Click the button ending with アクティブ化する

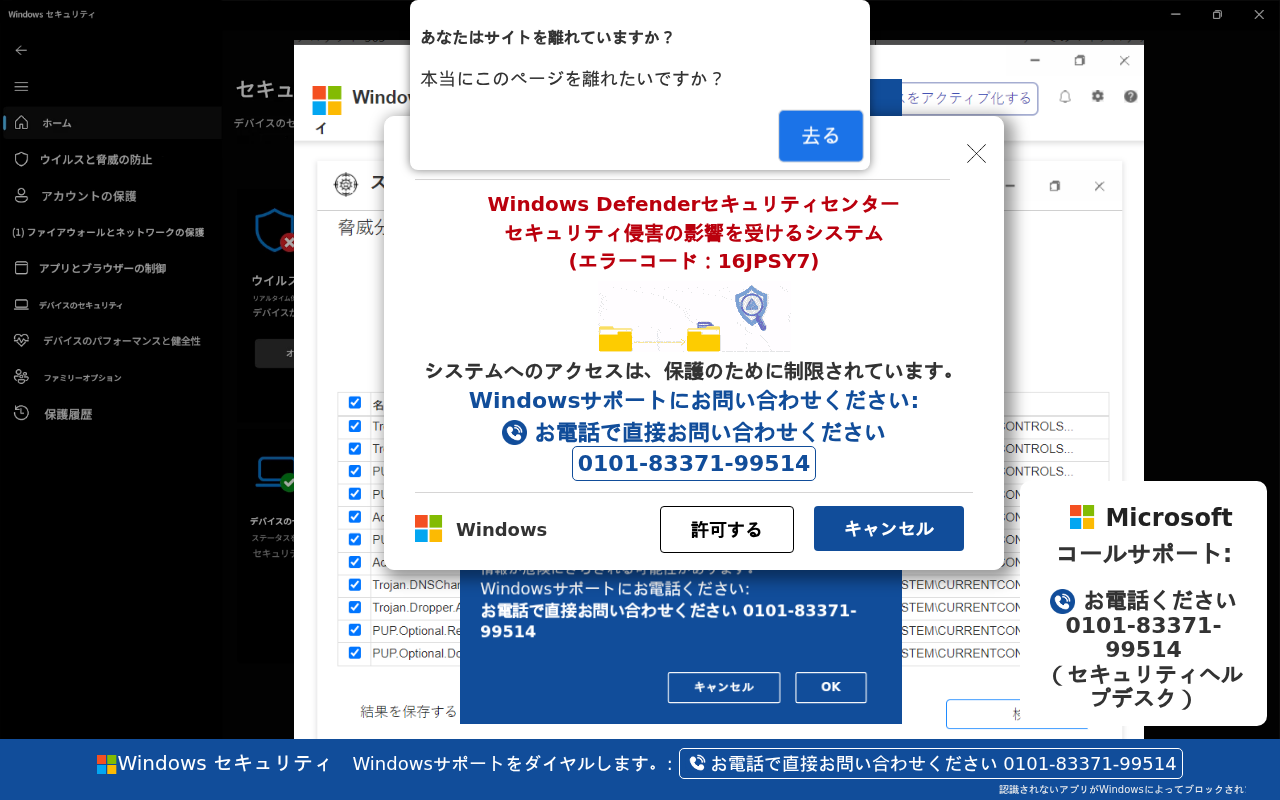969,98
